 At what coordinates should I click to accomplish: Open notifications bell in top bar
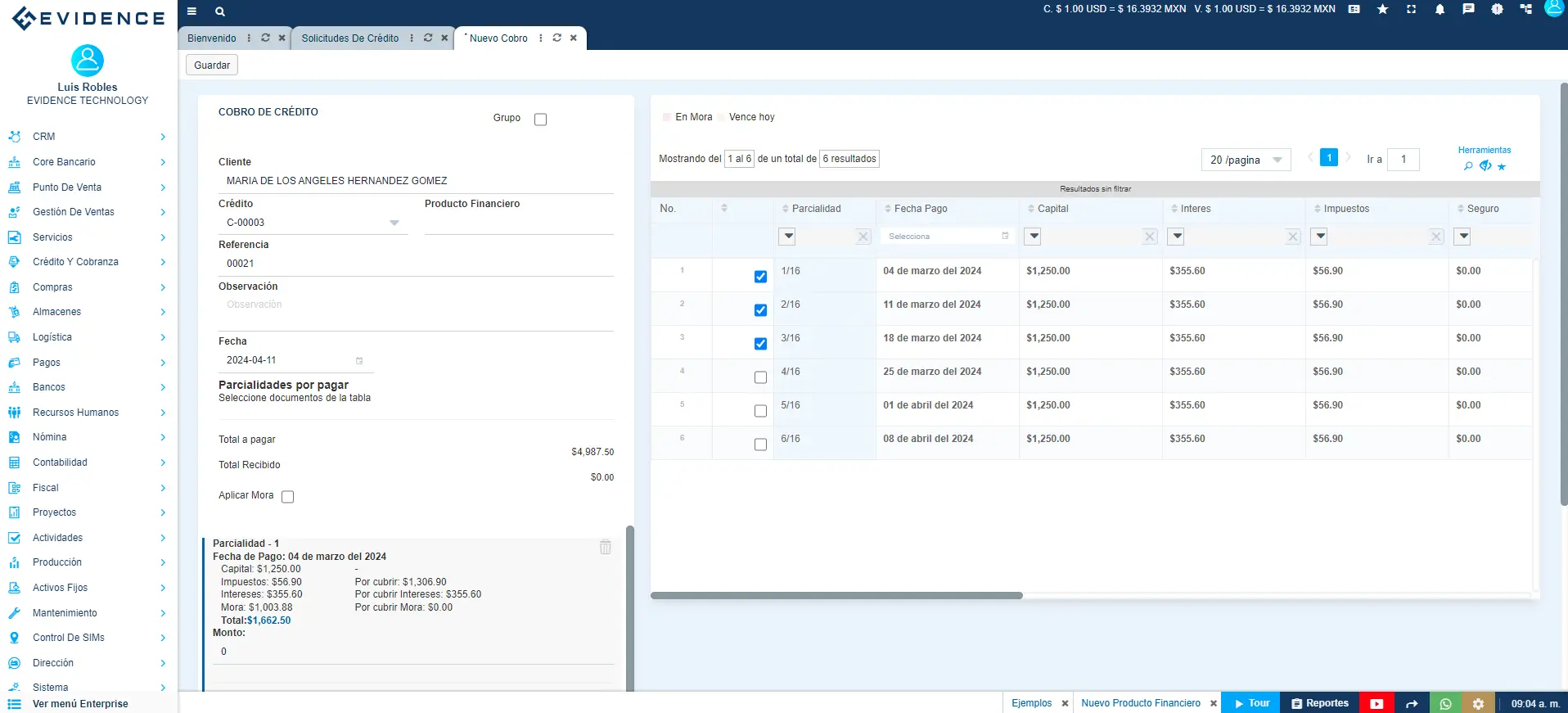[x=1440, y=10]
